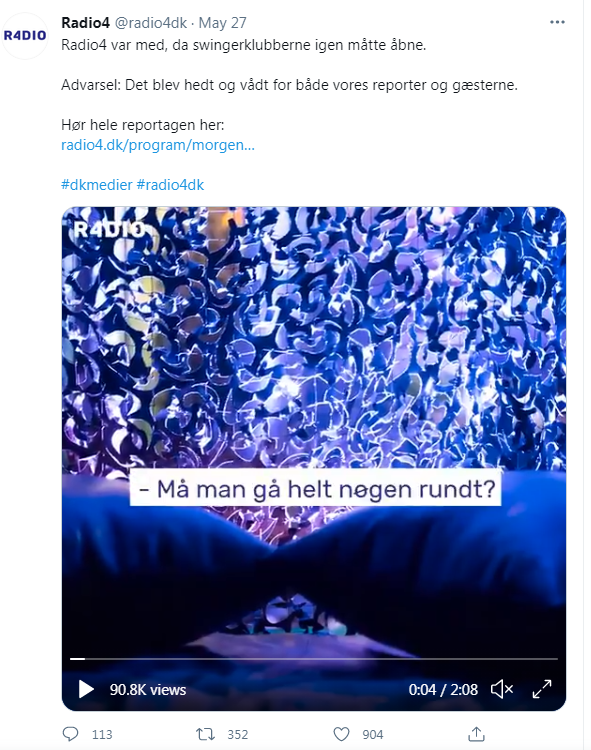The width and height of the screenshot is (591, 750).
Task: Click the 904 likes count
Action: 372,734
